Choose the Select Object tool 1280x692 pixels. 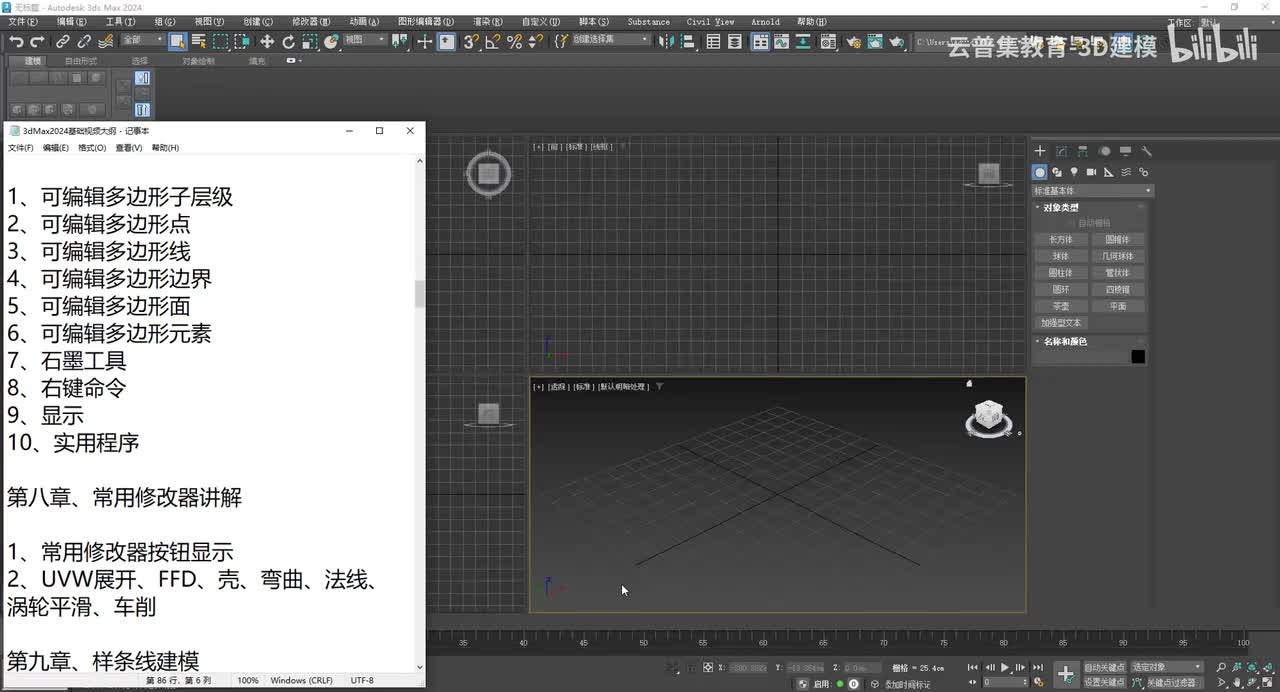177,41
